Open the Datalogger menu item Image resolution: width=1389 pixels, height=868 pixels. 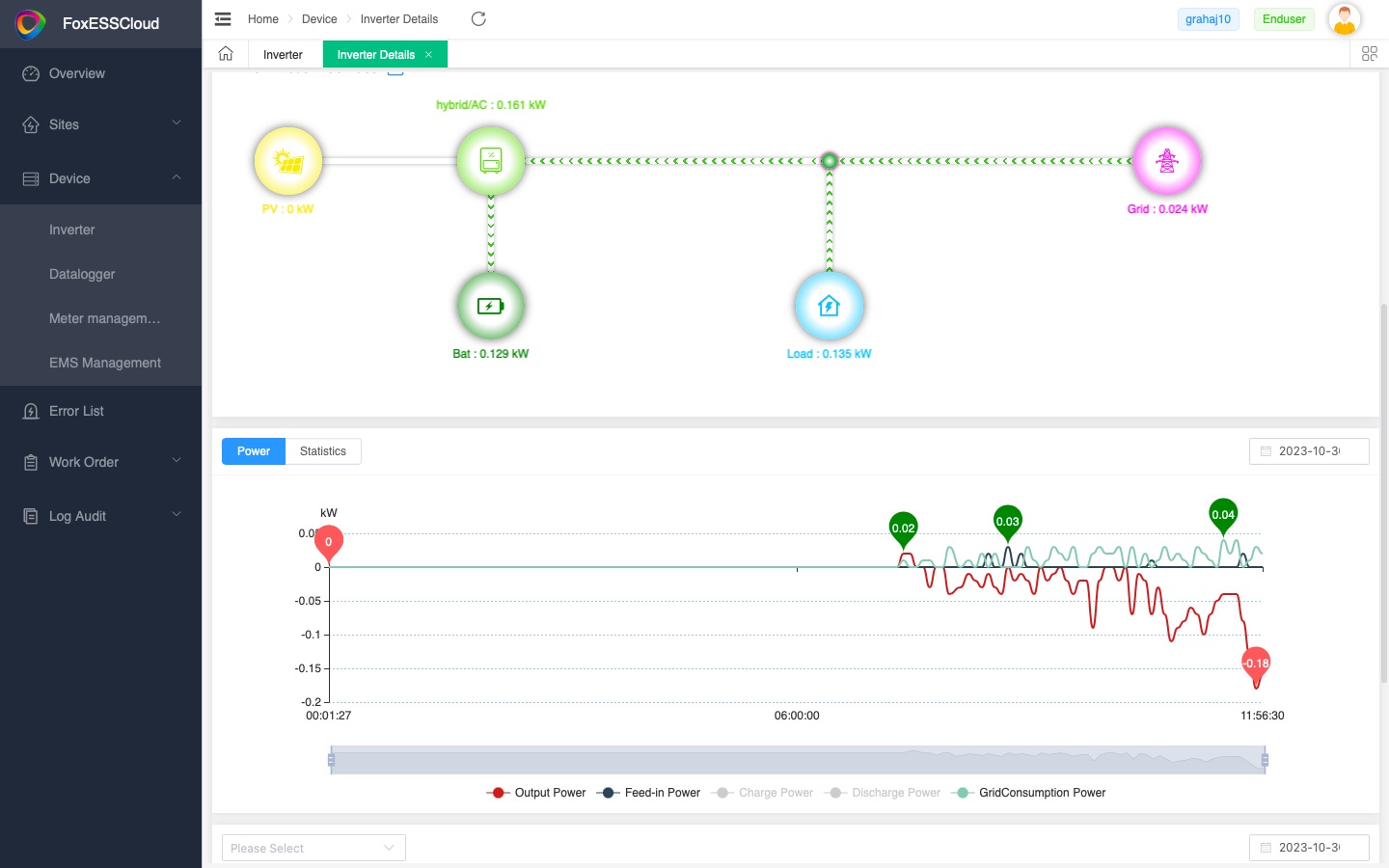tap(82, 274)
